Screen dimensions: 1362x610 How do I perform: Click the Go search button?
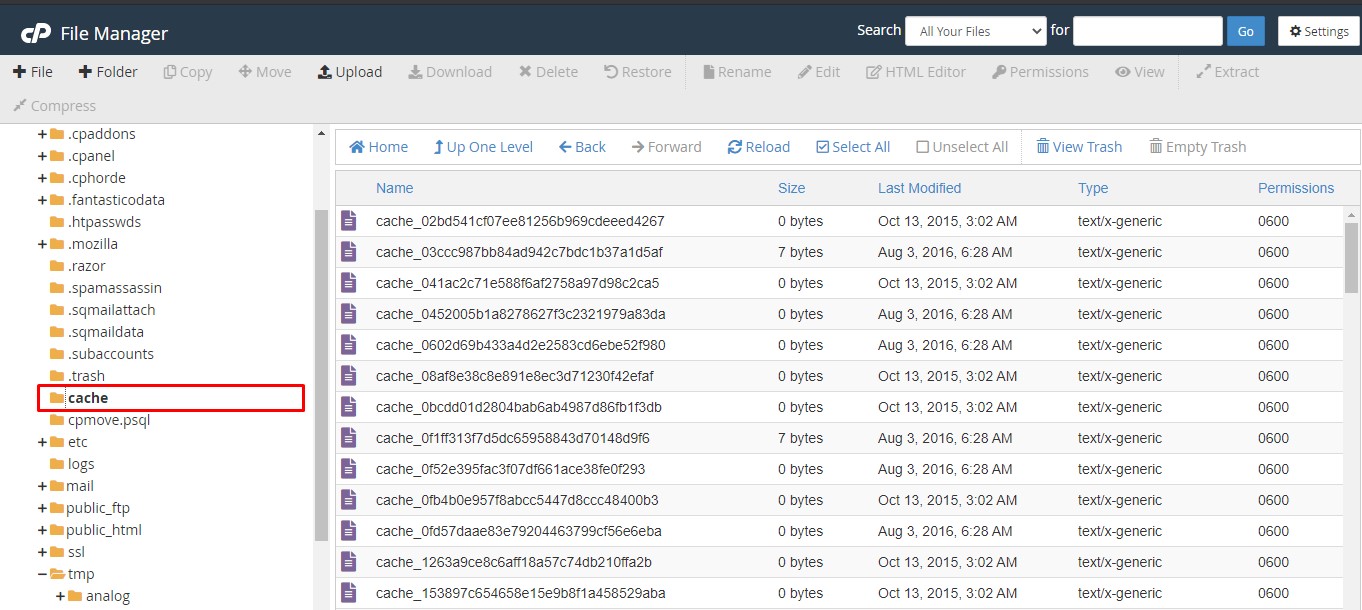pos(1245,30)
